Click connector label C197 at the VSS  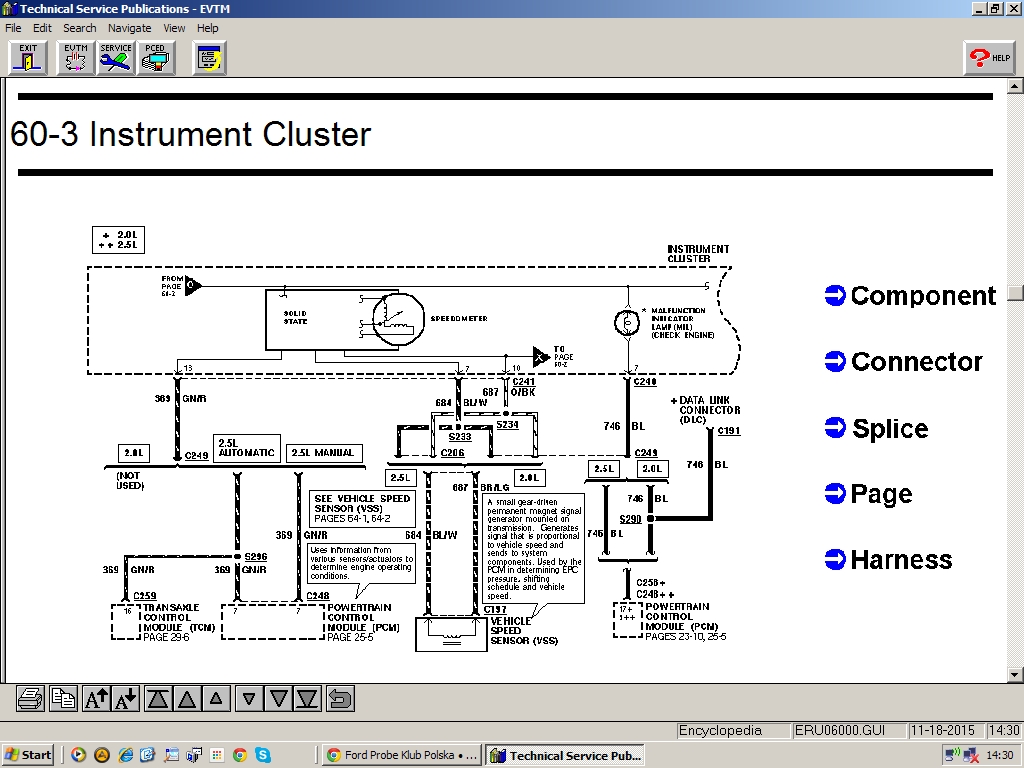pyautogui.click(x=495, y=610)
